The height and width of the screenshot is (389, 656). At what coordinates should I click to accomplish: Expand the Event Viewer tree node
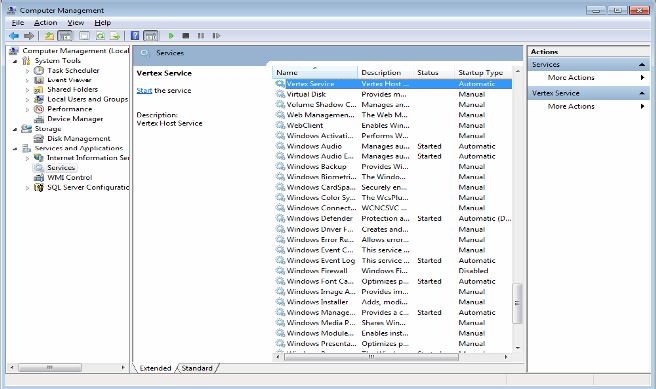coord(28,80)
